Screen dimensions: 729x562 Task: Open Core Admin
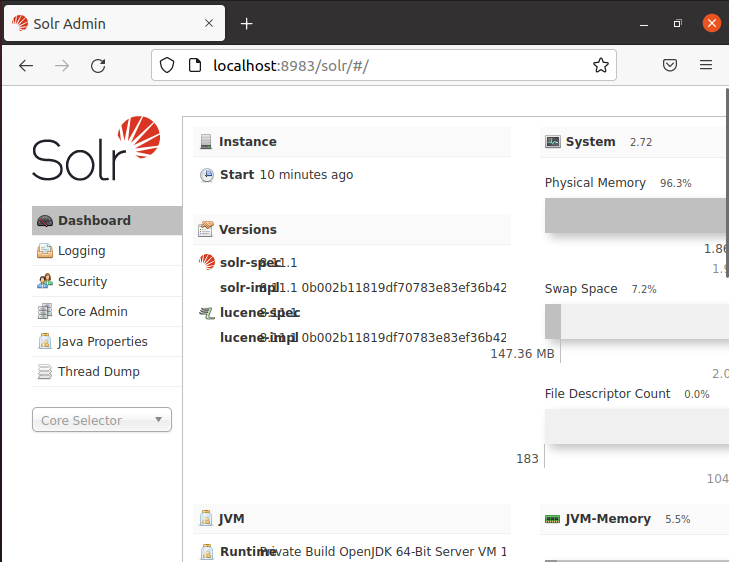(107, 311)
